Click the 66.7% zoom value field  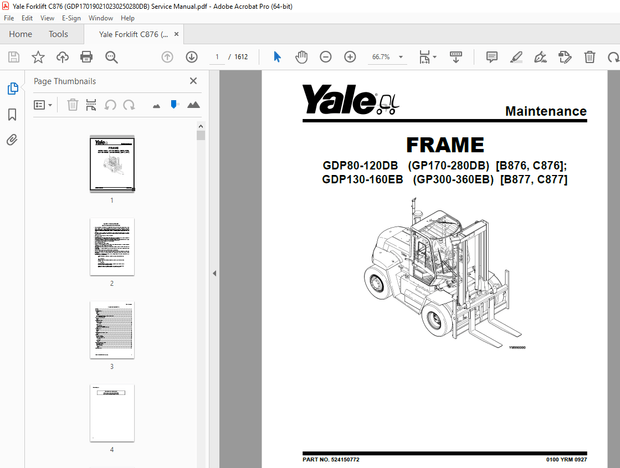coord(381,57)
